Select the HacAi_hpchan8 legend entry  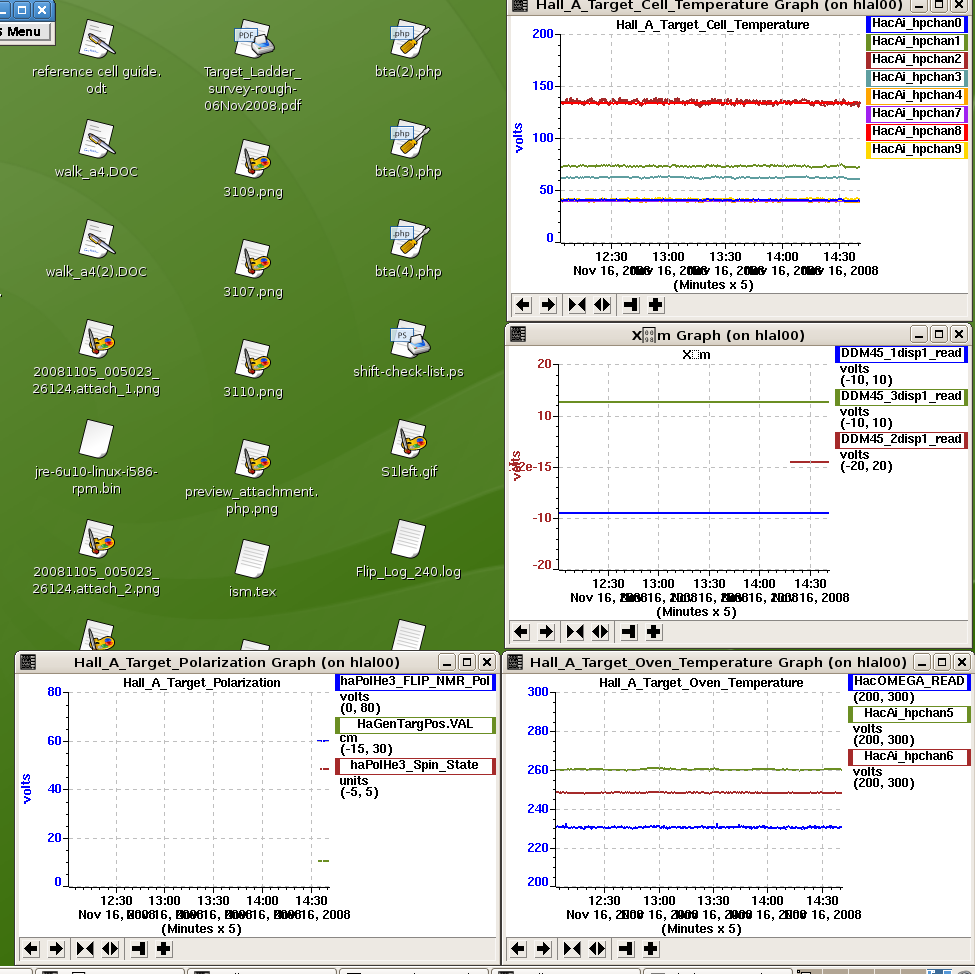click(917, 132)
